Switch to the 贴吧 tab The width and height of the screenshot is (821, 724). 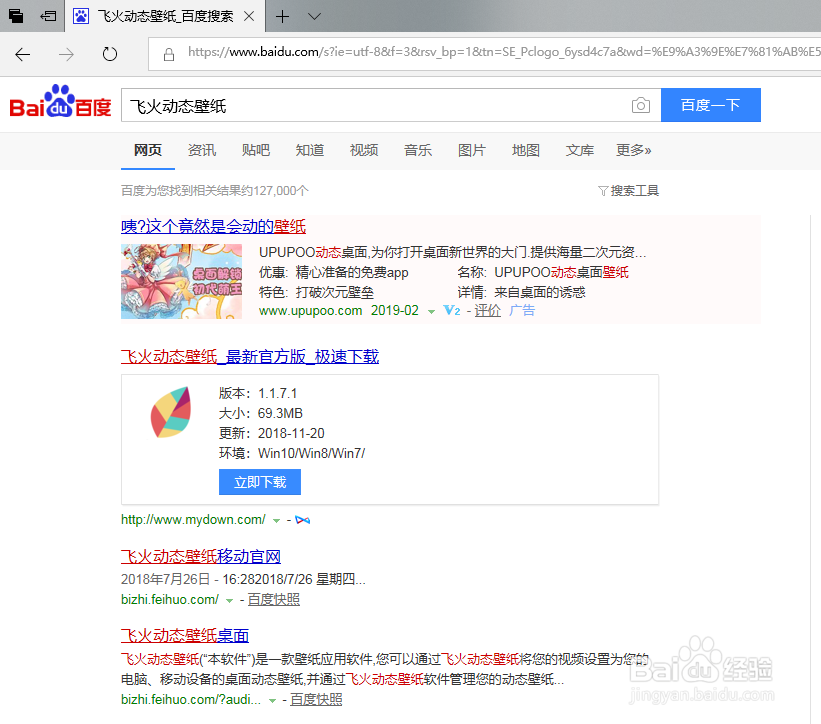click(256, 150)
